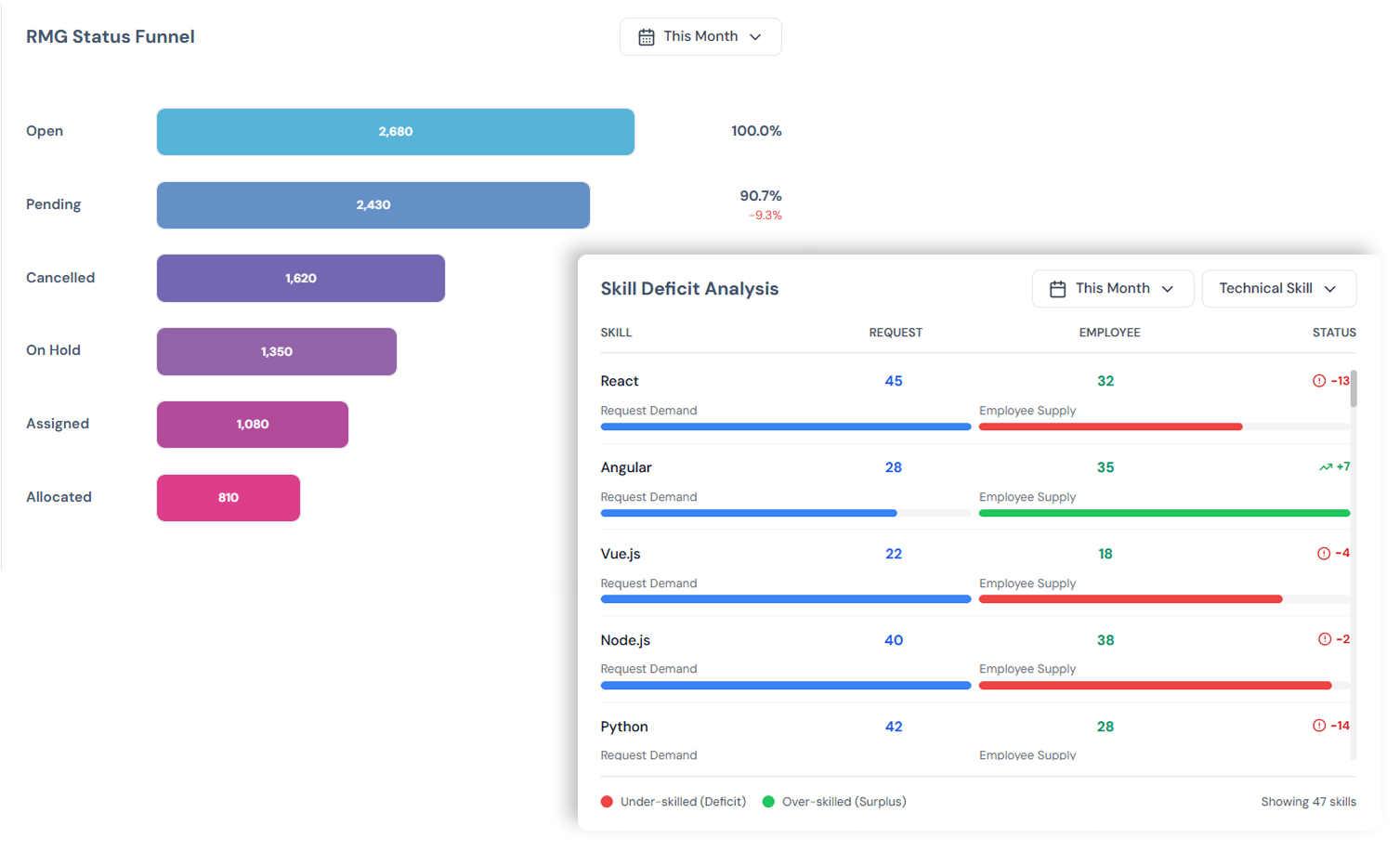Click the Open funnel bar showing 2,680
1400x852 pixels.
click(x=395, y=132)
